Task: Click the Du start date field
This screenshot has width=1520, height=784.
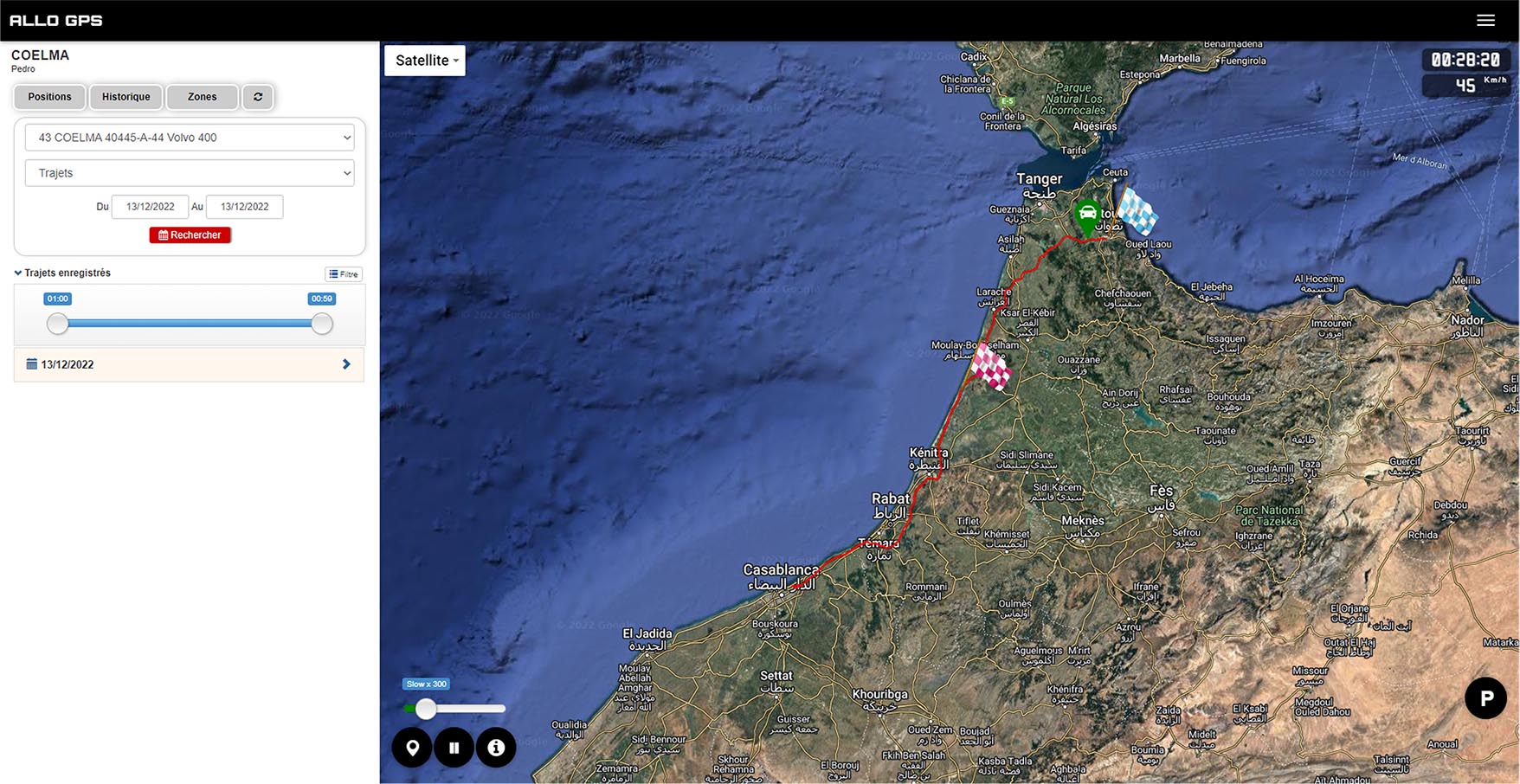Action: click(151, 207)
